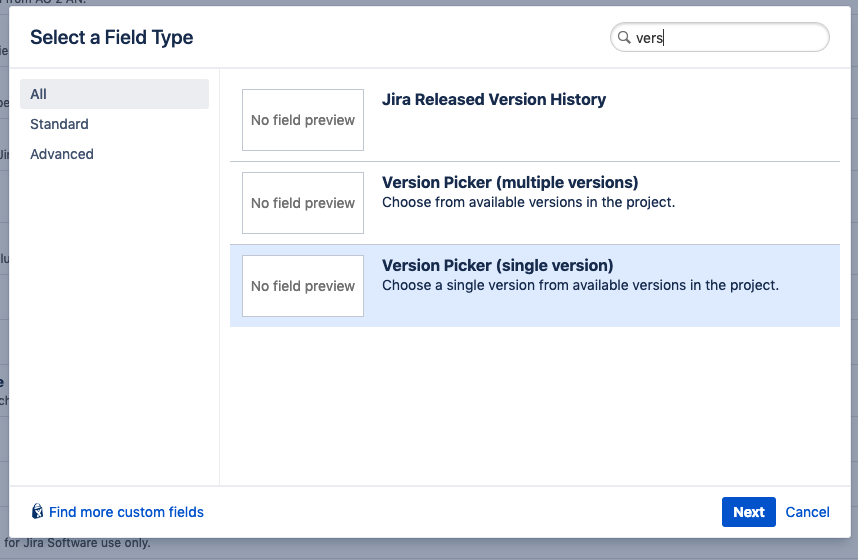Click preview box for Version Picker (single version)
Viewport: 858px width, 560px height.
click(303, 286)
